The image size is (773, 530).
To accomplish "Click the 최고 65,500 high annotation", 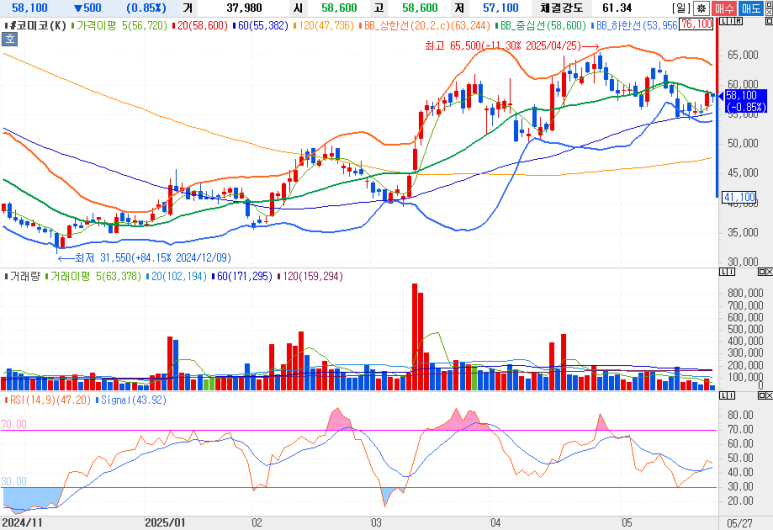I will point(511,46).
